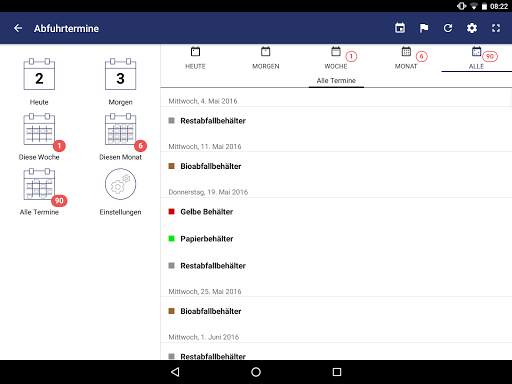Switch to the WOCHE tab
The width and height of the screenshot is (512, 384).
[336, 58]
